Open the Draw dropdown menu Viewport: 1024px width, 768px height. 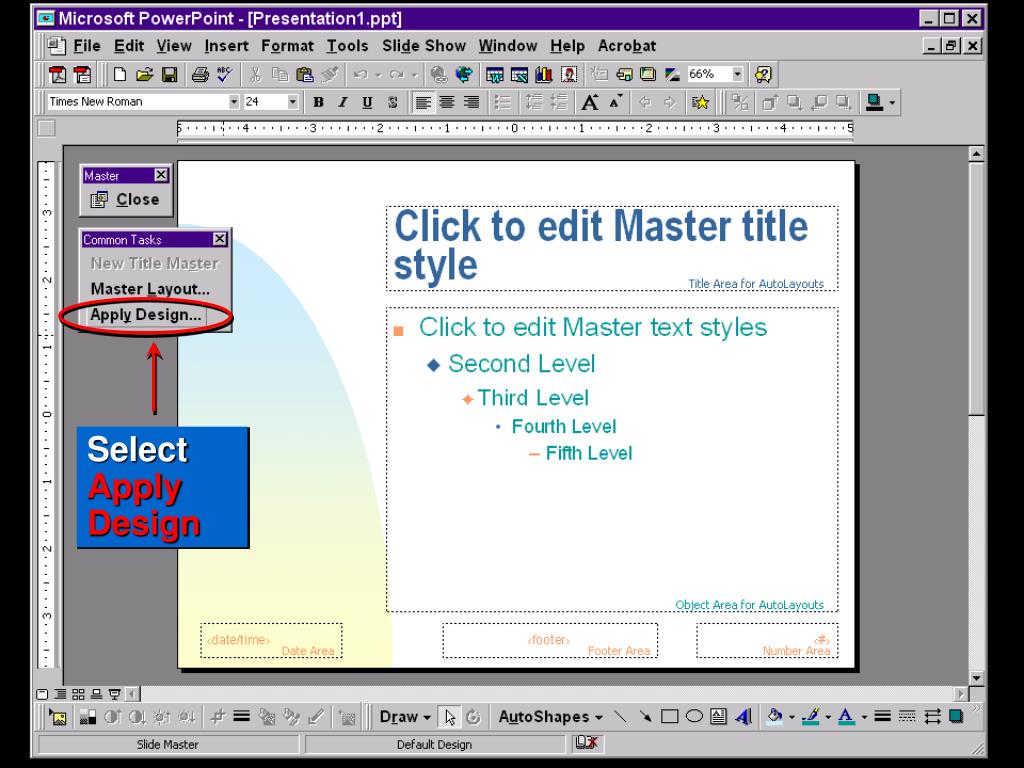(405, 717)
